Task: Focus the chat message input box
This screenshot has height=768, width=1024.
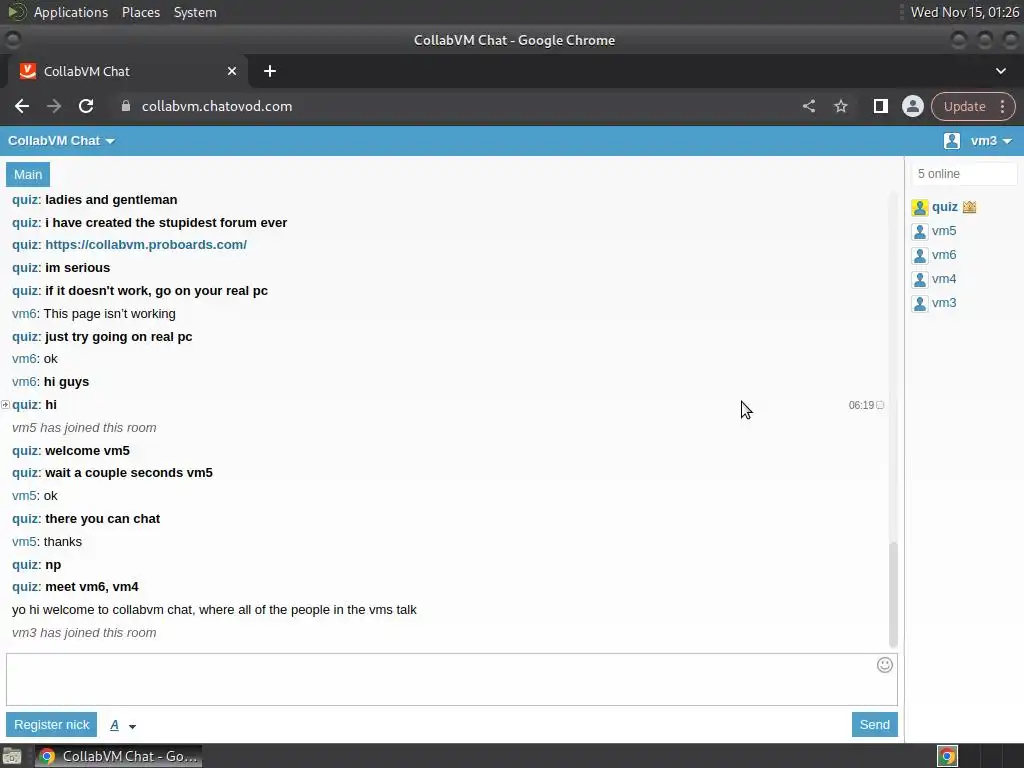Action: [451, 679]
